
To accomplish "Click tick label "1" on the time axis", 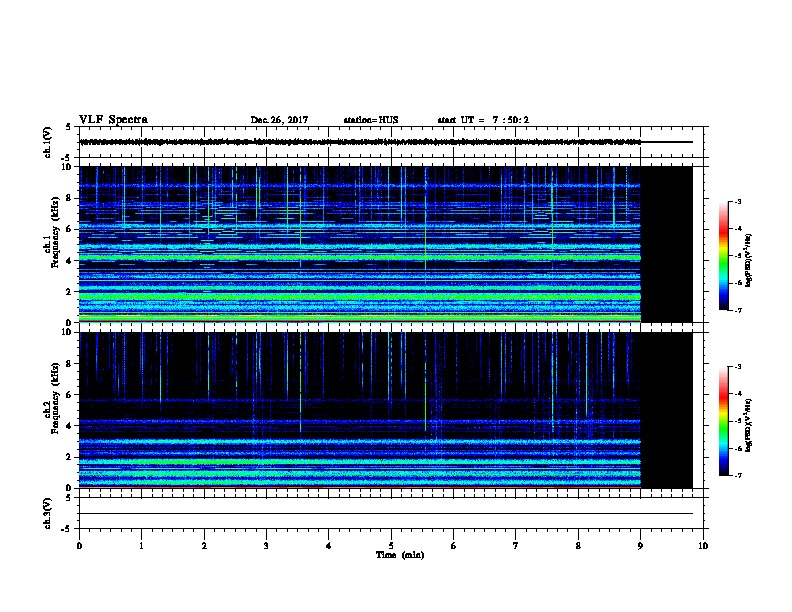I will (x=141, y=546).
